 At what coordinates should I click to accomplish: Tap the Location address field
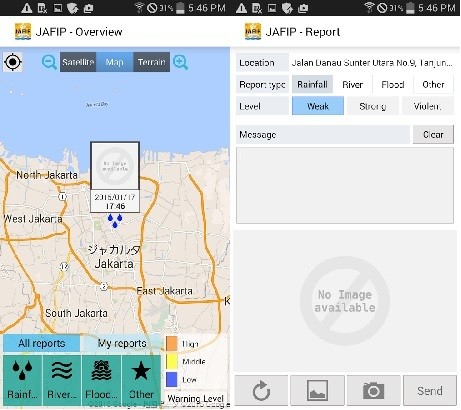[372, 63]
